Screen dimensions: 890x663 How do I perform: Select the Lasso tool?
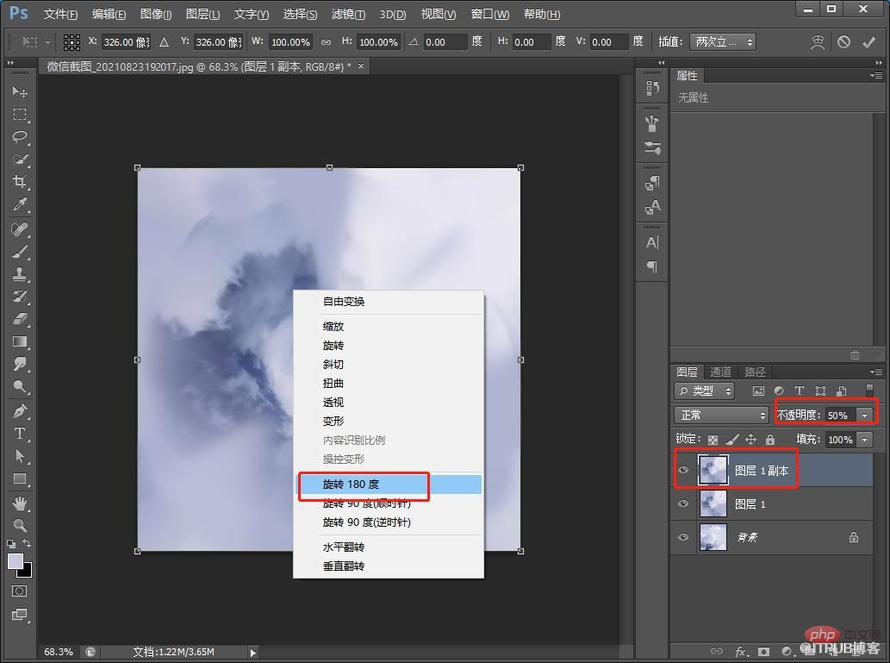pos(20,137)
